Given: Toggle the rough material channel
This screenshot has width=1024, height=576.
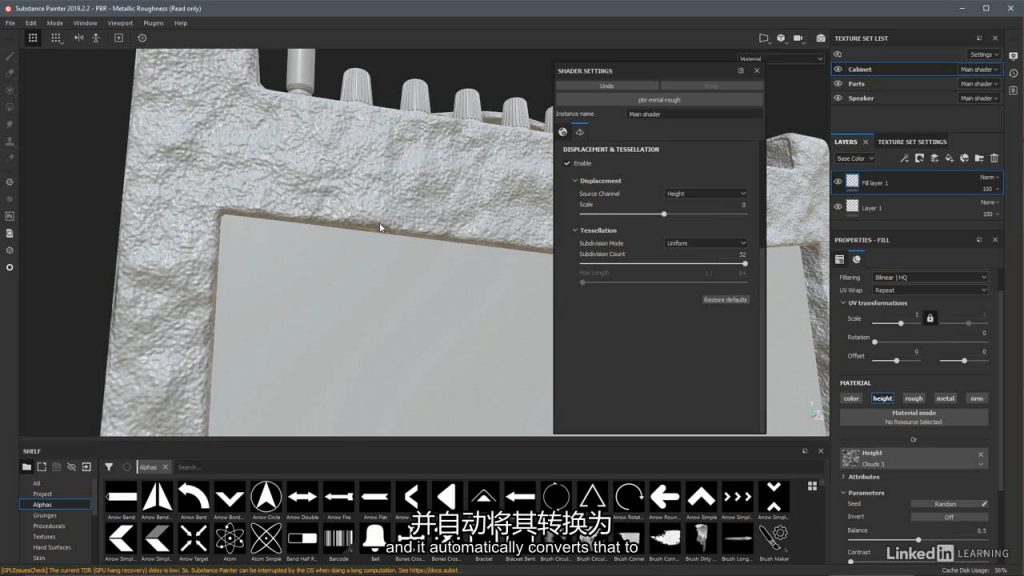Looking at the screenshot, I should pyautogui.click(x=914, y=398).
